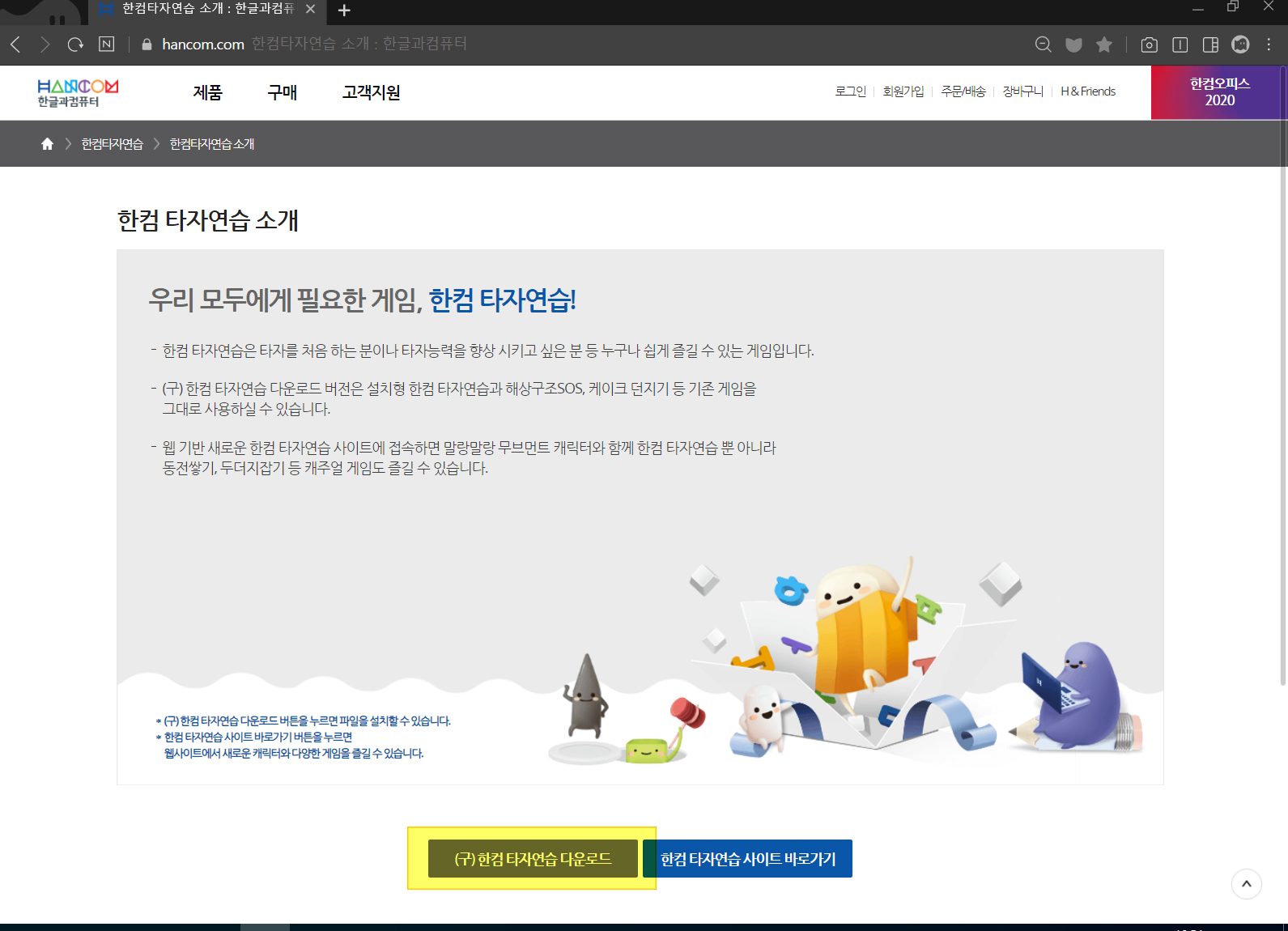Click the scroll-to-top arrow button
1288x931 pixels.
(x=1247, y=883)
